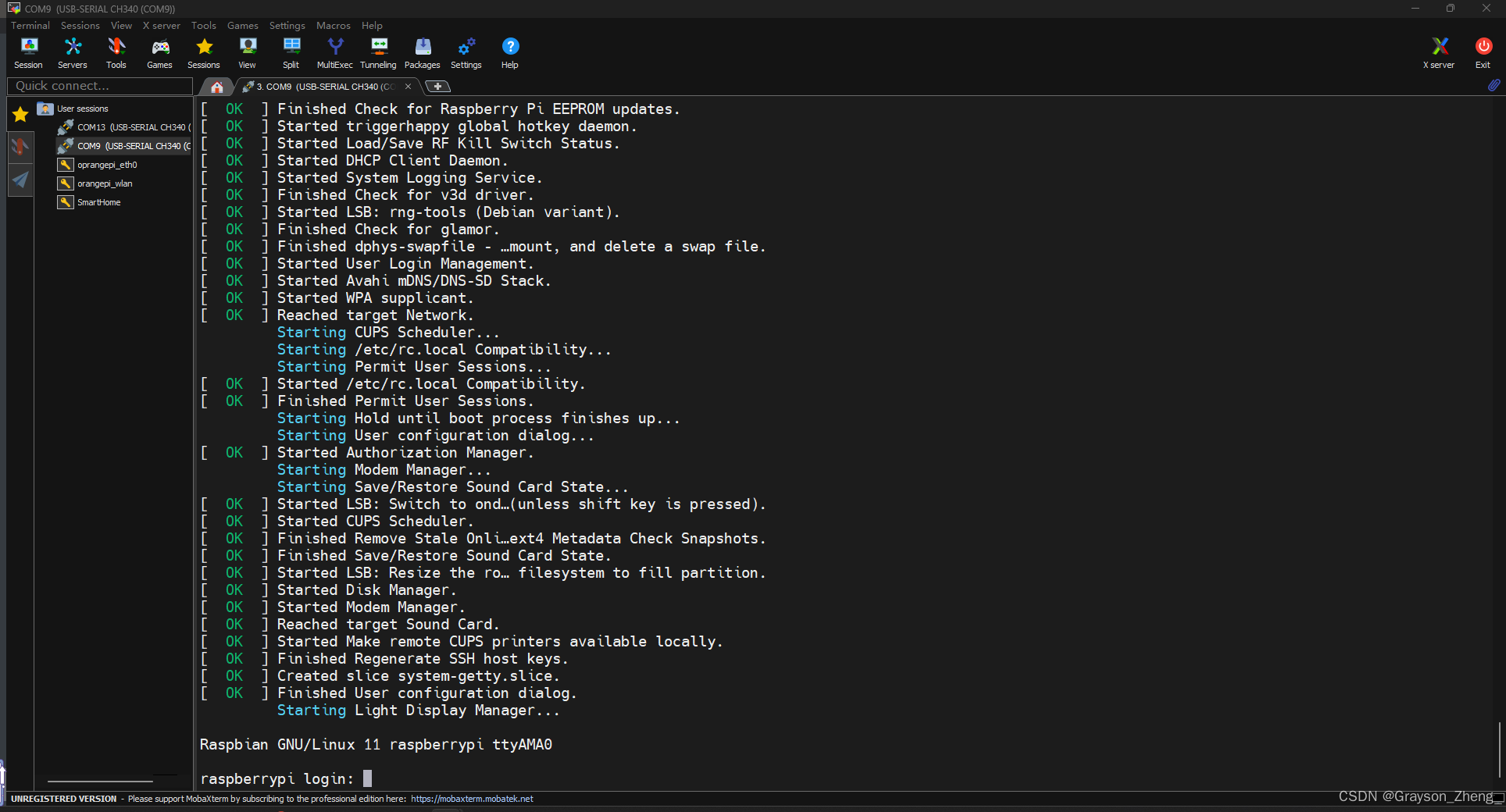Open the Servers toolbar icon
1506x812 pixels.
[73, 53]
